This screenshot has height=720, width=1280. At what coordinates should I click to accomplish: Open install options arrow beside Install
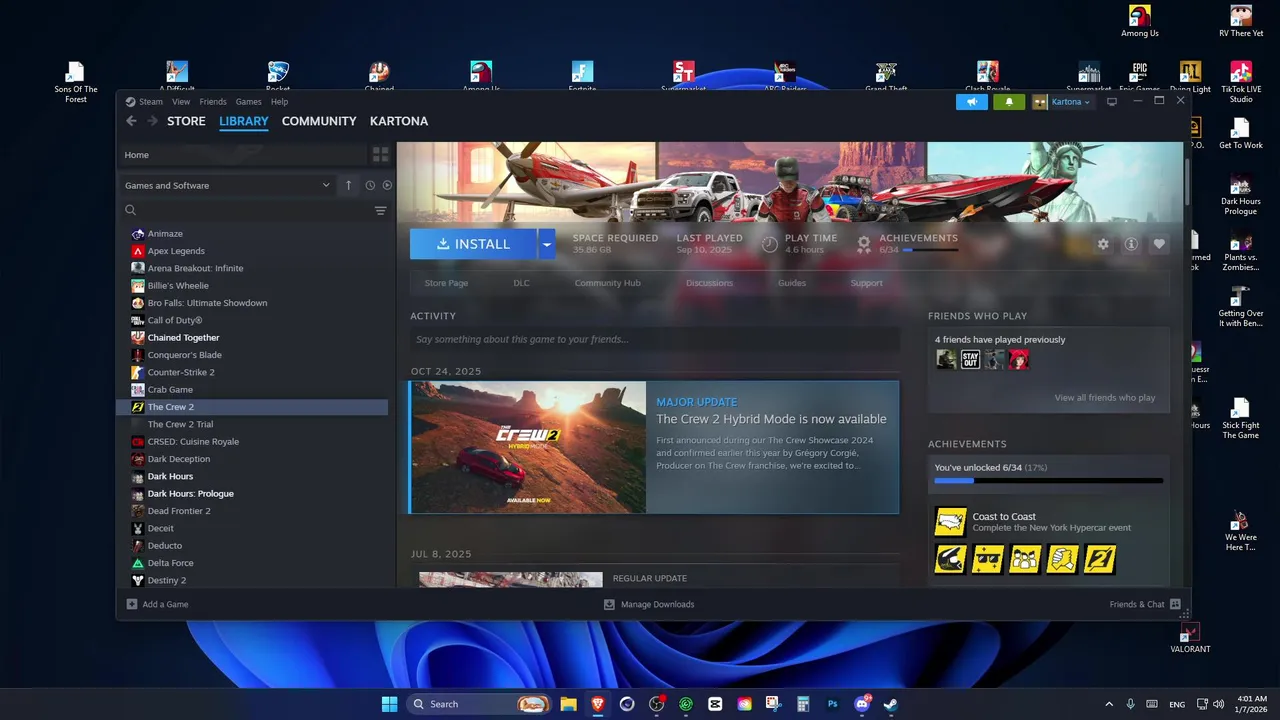click(x=546, y=244)
